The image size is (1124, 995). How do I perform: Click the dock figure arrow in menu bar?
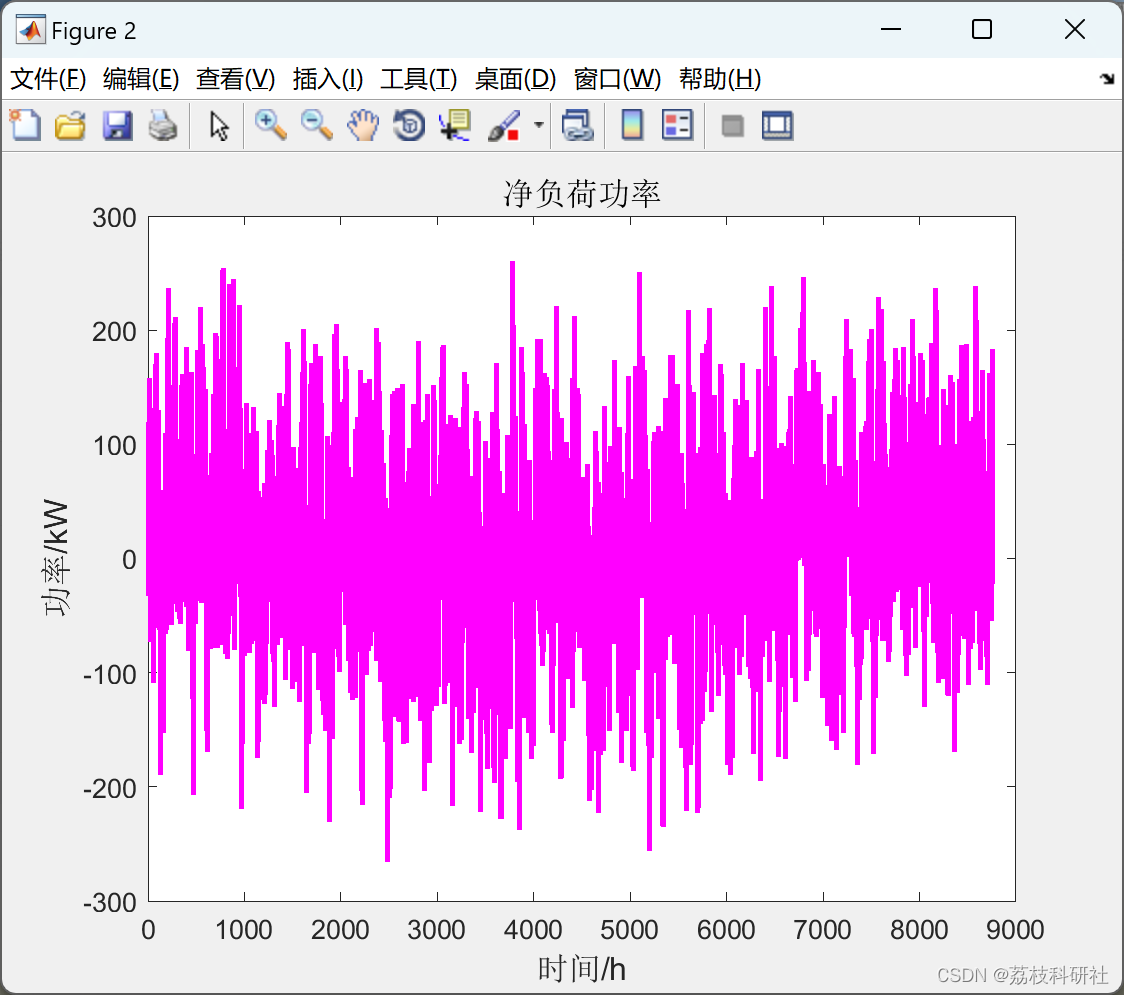(x=1106, y=79)
